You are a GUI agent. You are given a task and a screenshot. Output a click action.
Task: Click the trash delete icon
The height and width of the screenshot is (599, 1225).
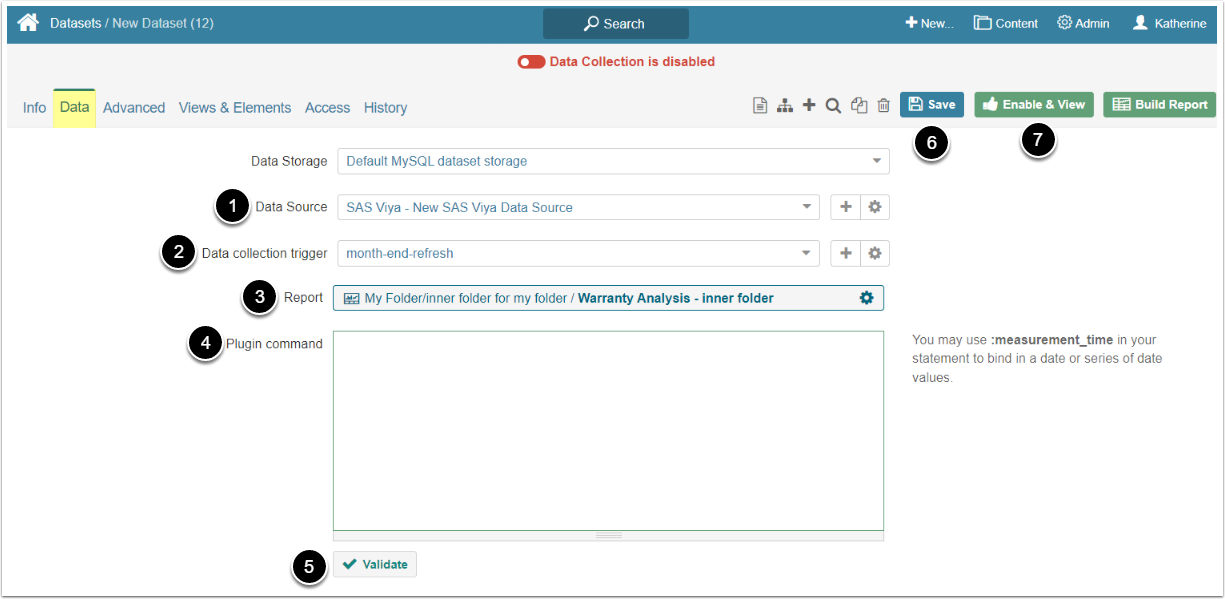click(883, 105)
